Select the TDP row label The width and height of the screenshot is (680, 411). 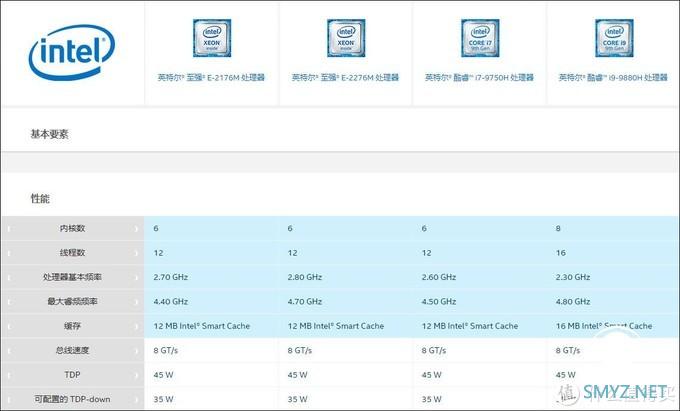[72, 375]
